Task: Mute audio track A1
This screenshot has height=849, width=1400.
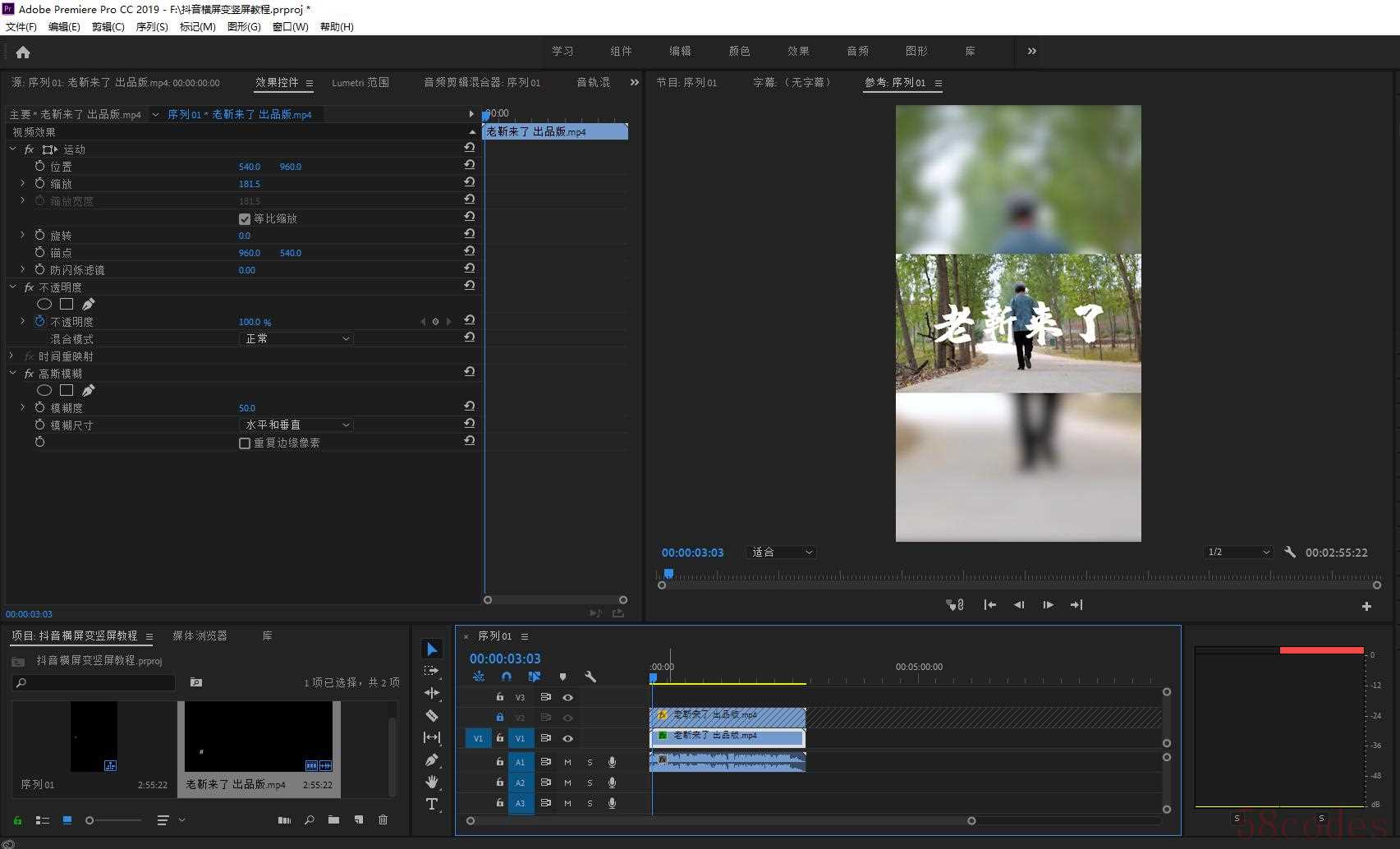Action: click(x=567, y=762)
